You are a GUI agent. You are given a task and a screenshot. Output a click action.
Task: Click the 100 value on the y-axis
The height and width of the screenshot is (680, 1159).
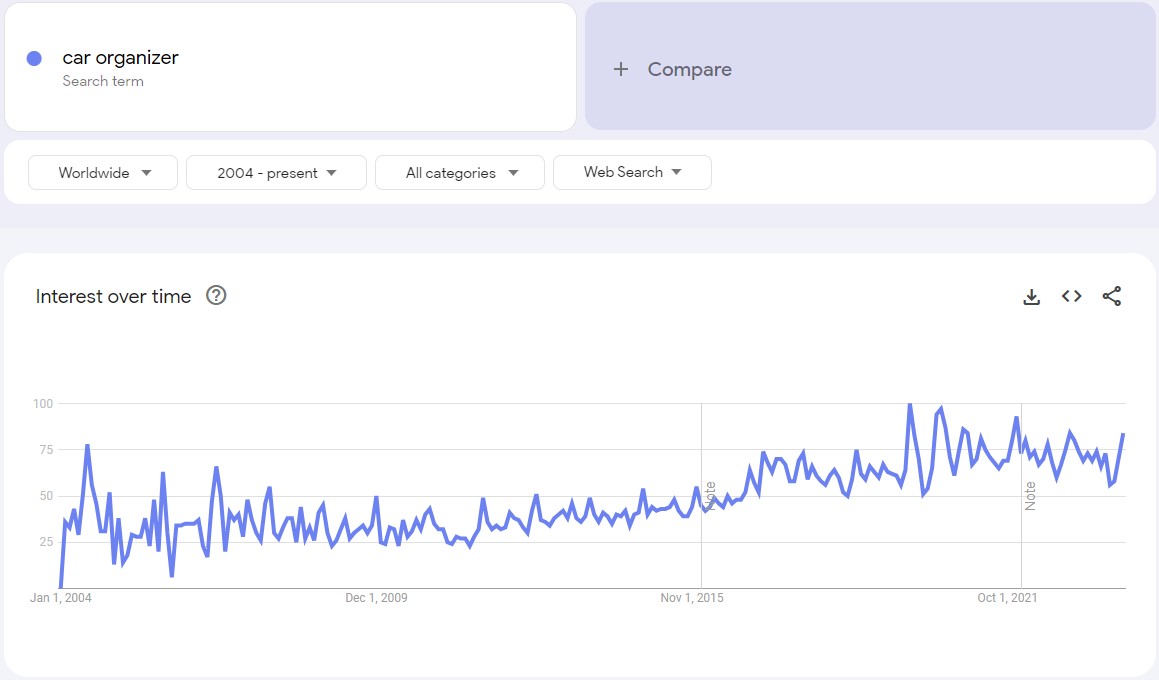pos(42,403)
